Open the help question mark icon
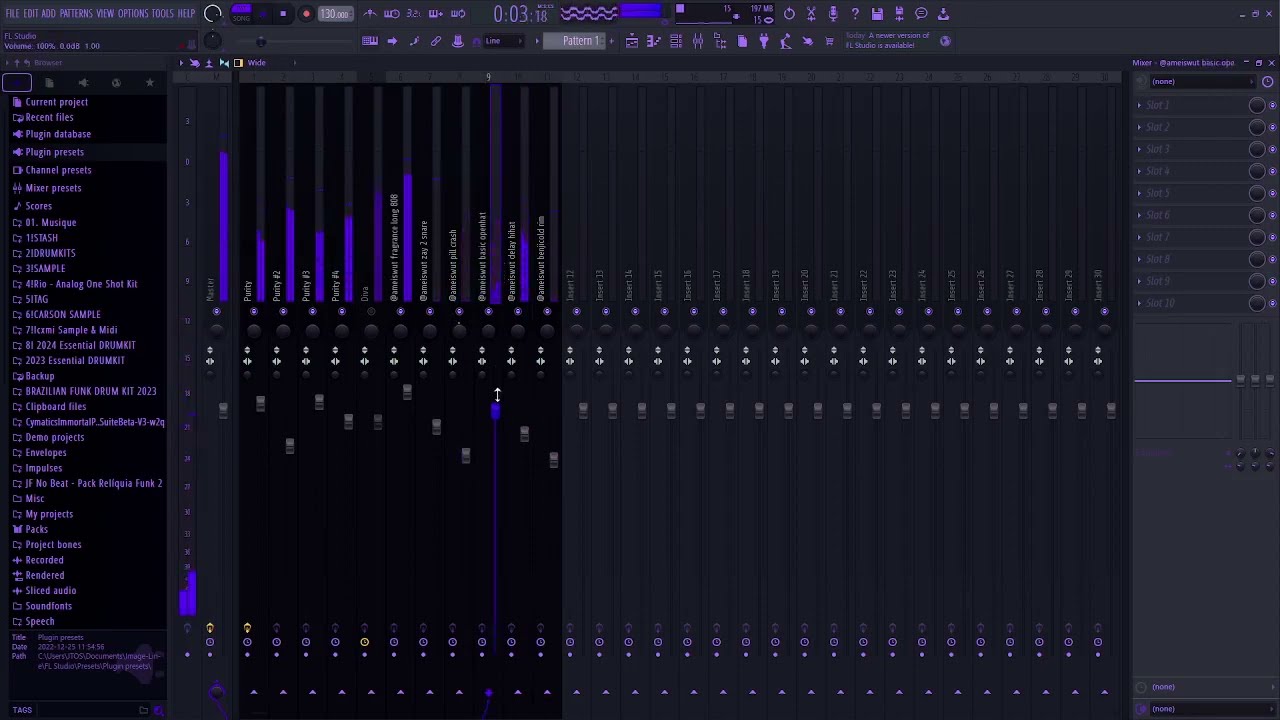This screenshot has width=1280, height=720. pos(855,14)
